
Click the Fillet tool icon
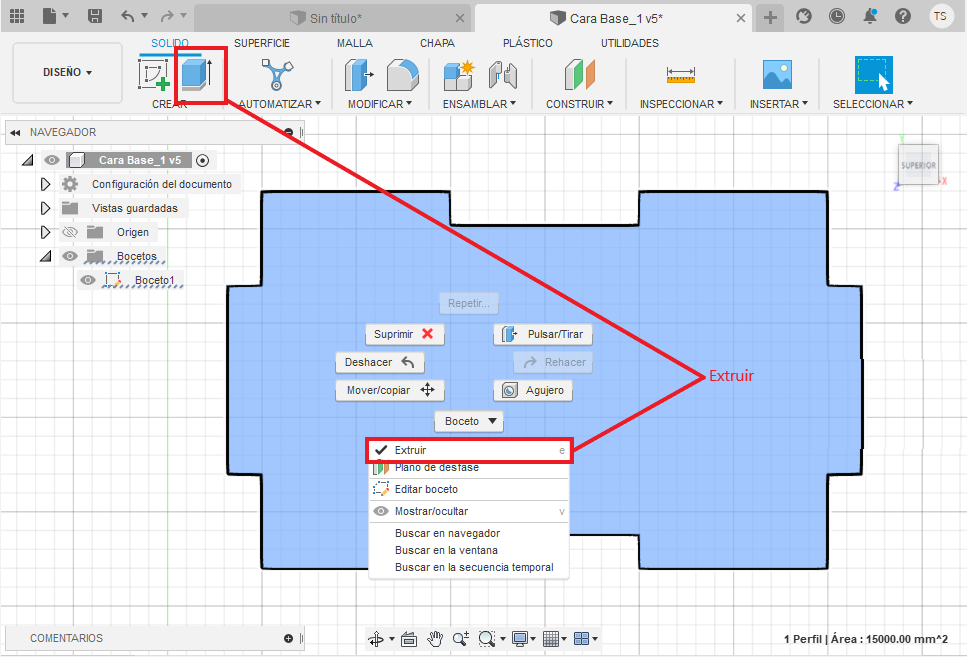[402, 75]
